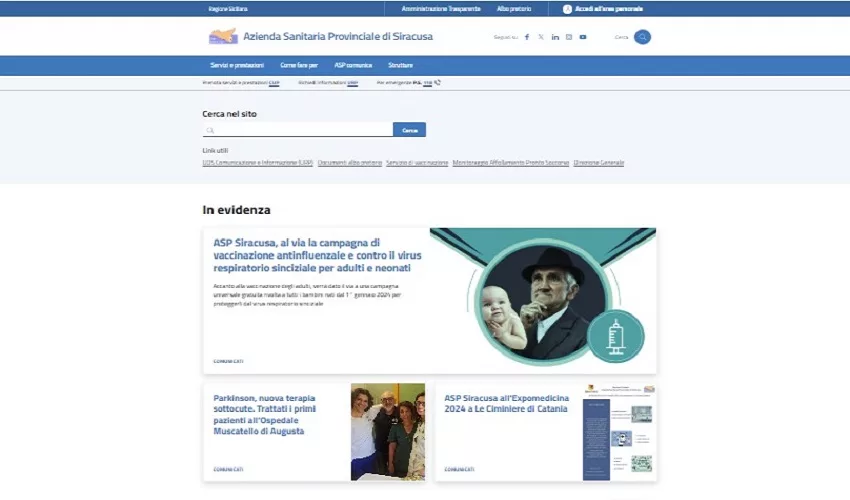The width and height of the screenshot is (850, 500).
Task: Open the Albo pretorio link
Action: [x=515, y=8]
